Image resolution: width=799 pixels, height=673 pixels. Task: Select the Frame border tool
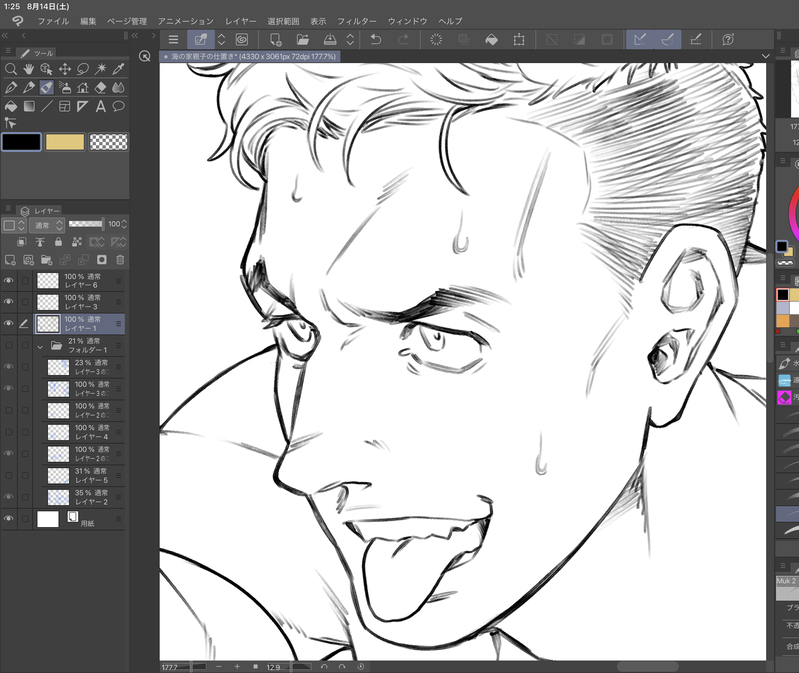point(65,106)
